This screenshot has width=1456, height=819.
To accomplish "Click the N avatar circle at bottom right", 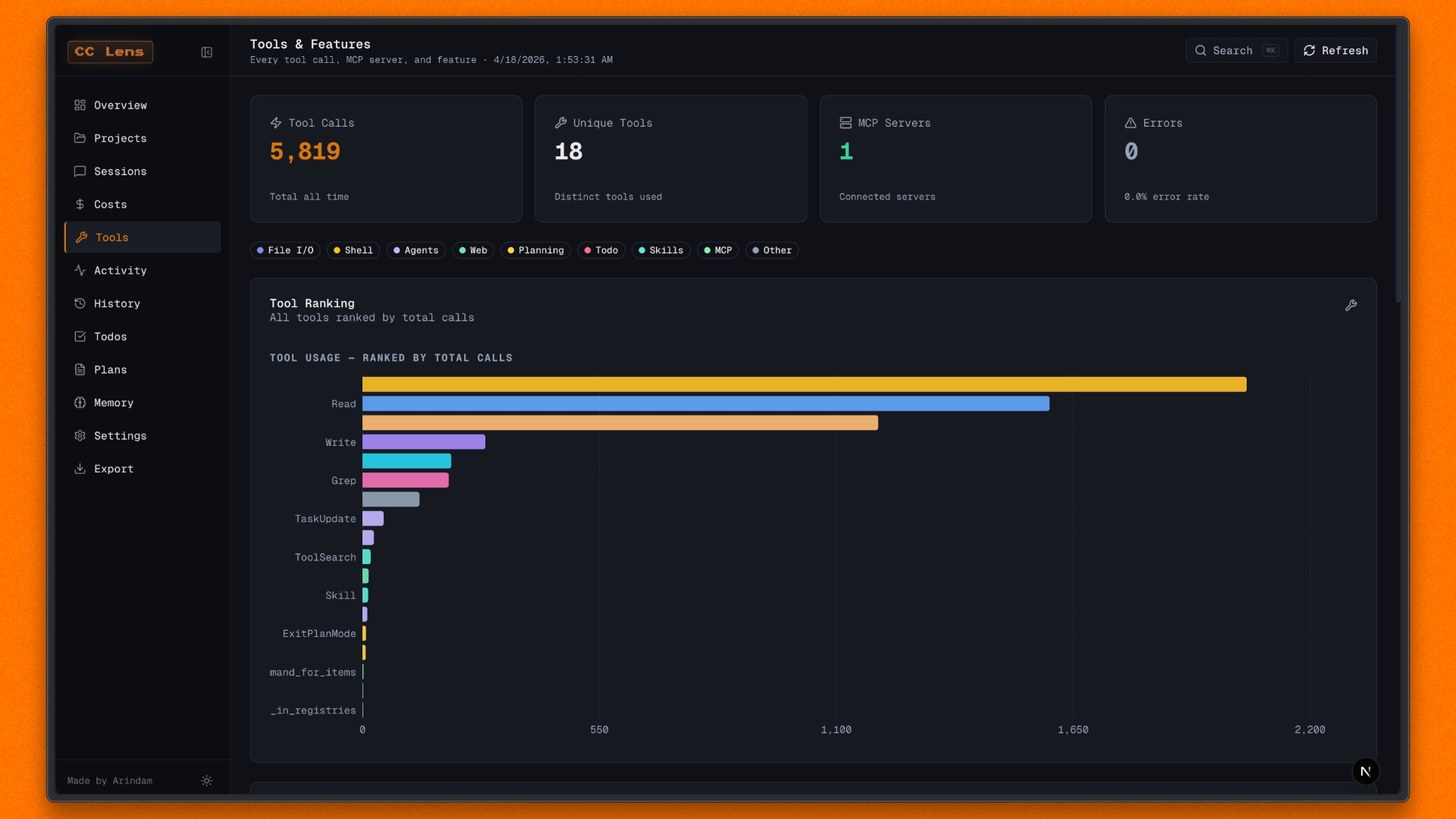I will coord(1367,771).
